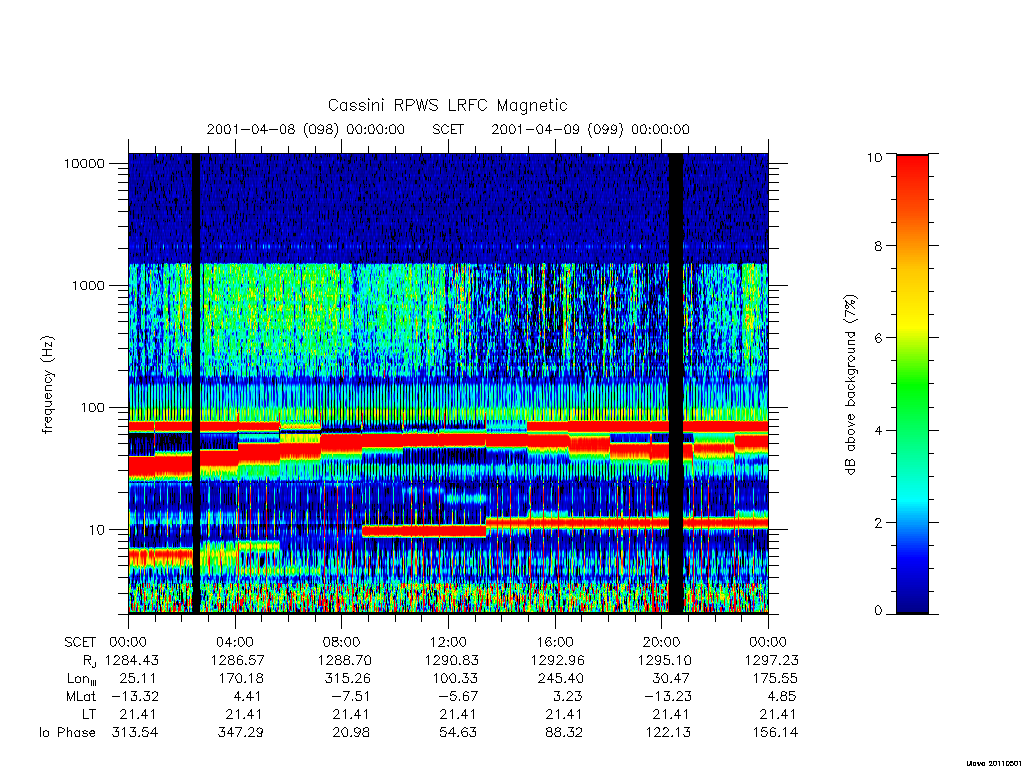The image size is (1024, 768).
Task: Click the RJ value 1297.23
Action: click(x=771, y=660)
